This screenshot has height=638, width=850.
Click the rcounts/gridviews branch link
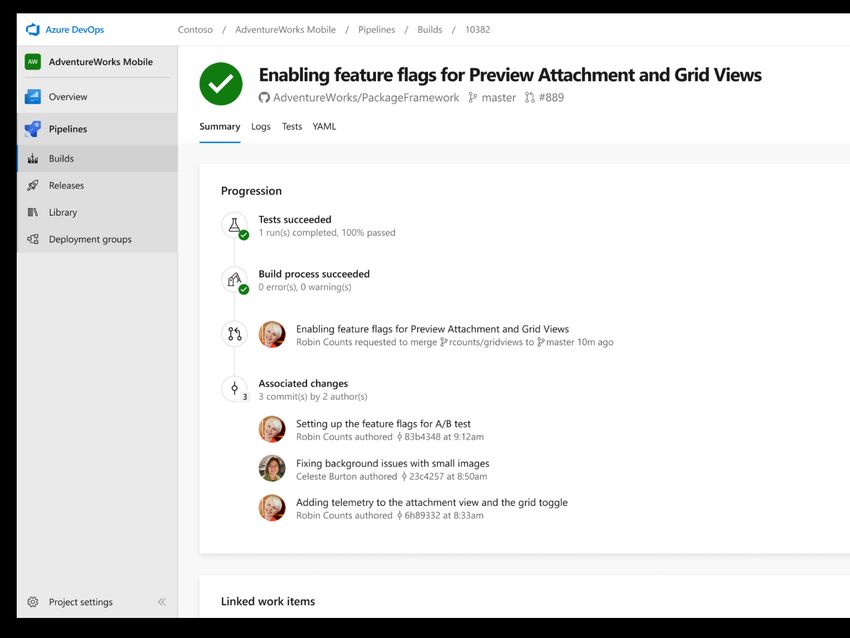click(x=487, y=342)
